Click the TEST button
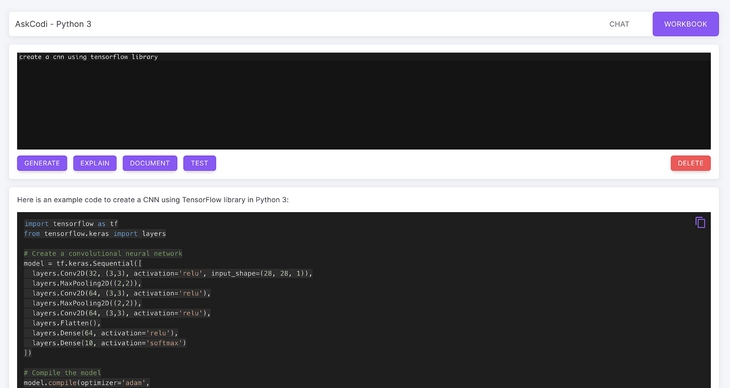 click(x=199, y=163)
